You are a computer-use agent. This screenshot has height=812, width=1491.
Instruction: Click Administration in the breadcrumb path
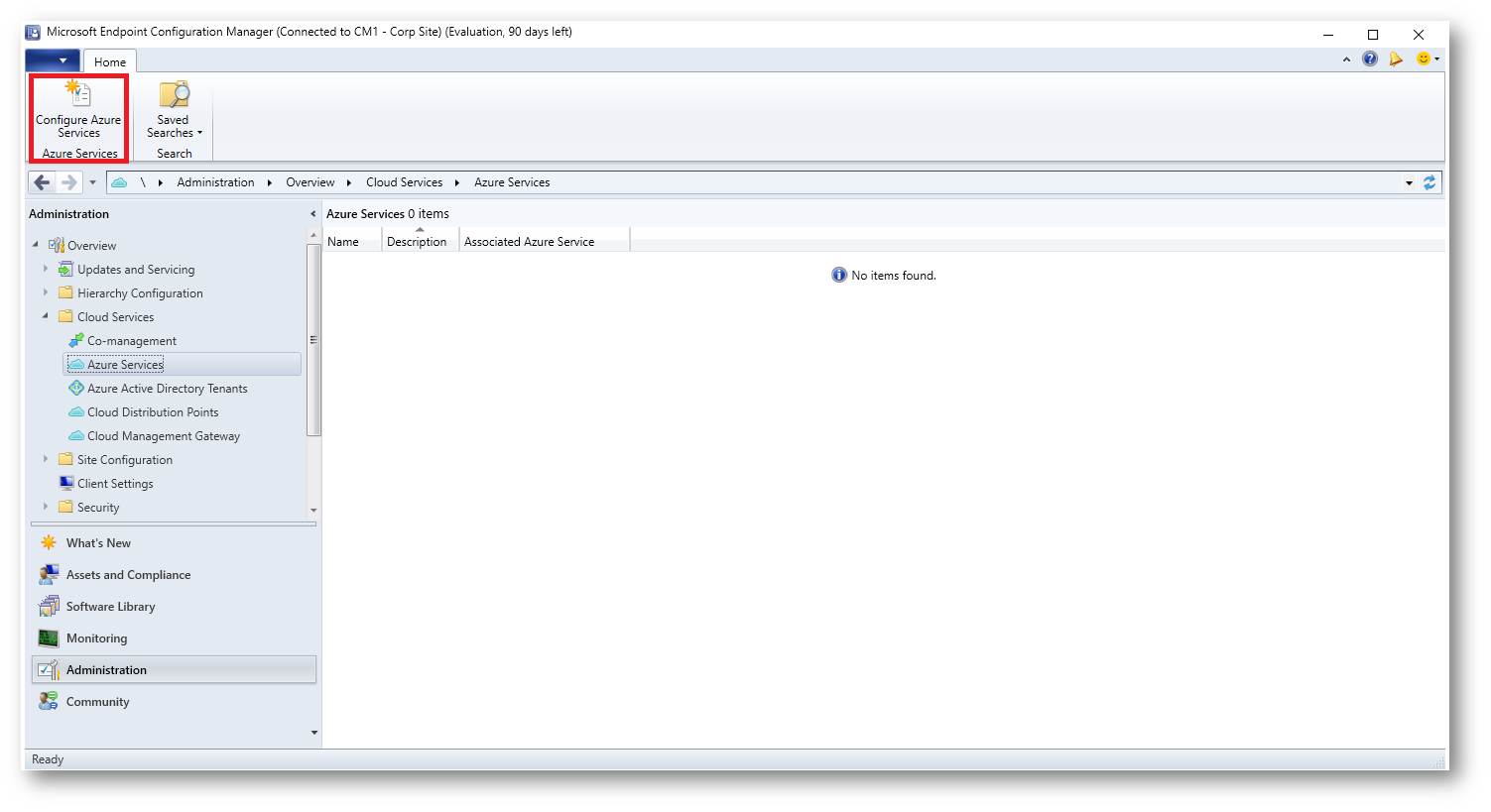215,182
